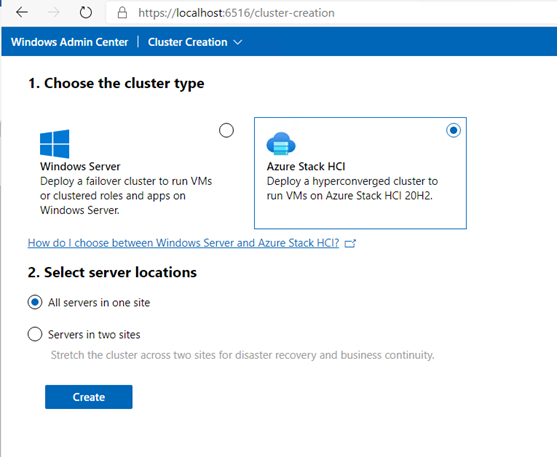Select the Azure Stack HCI radio button
Screen dimensions: 557x457
[453, 130]
